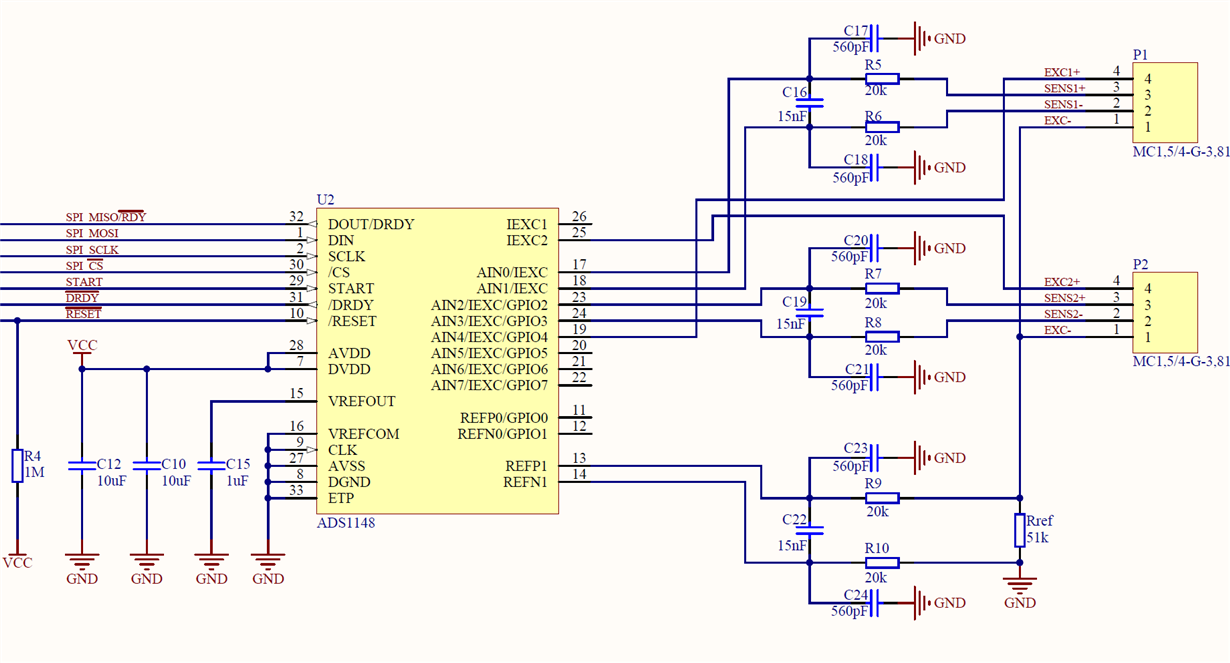Select resistor R5 20k
This screenshot has height=663, width=1230.
(881, 79)
